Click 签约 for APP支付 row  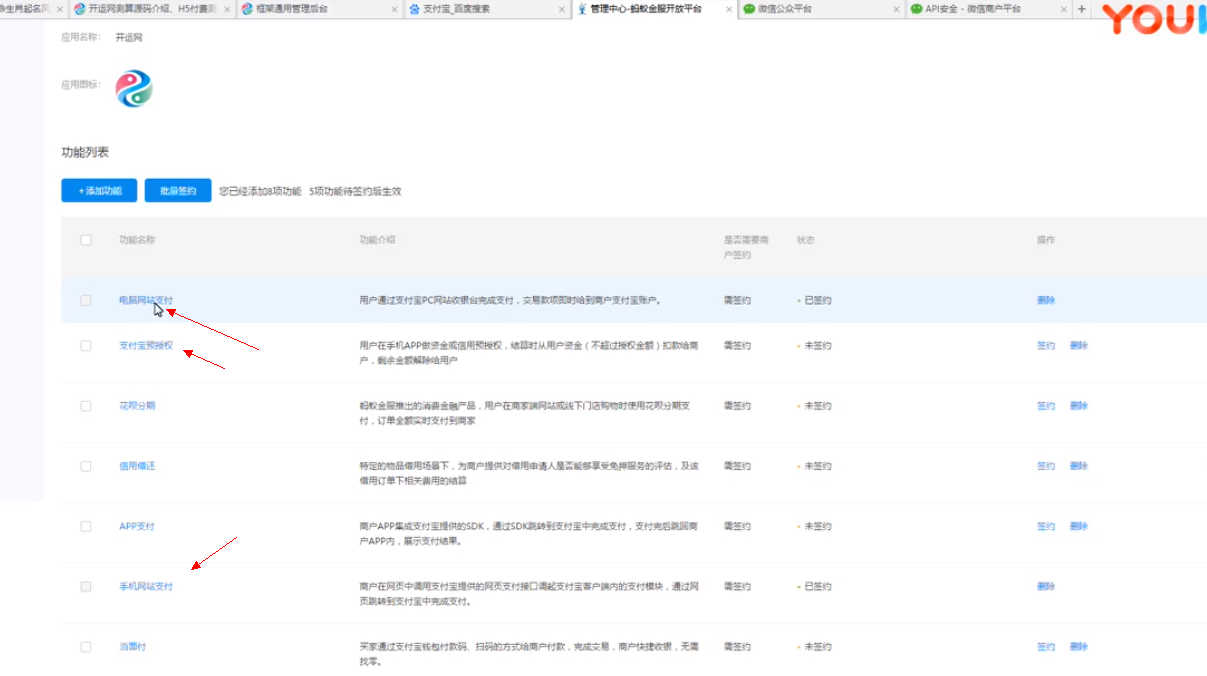[1046, 526]
